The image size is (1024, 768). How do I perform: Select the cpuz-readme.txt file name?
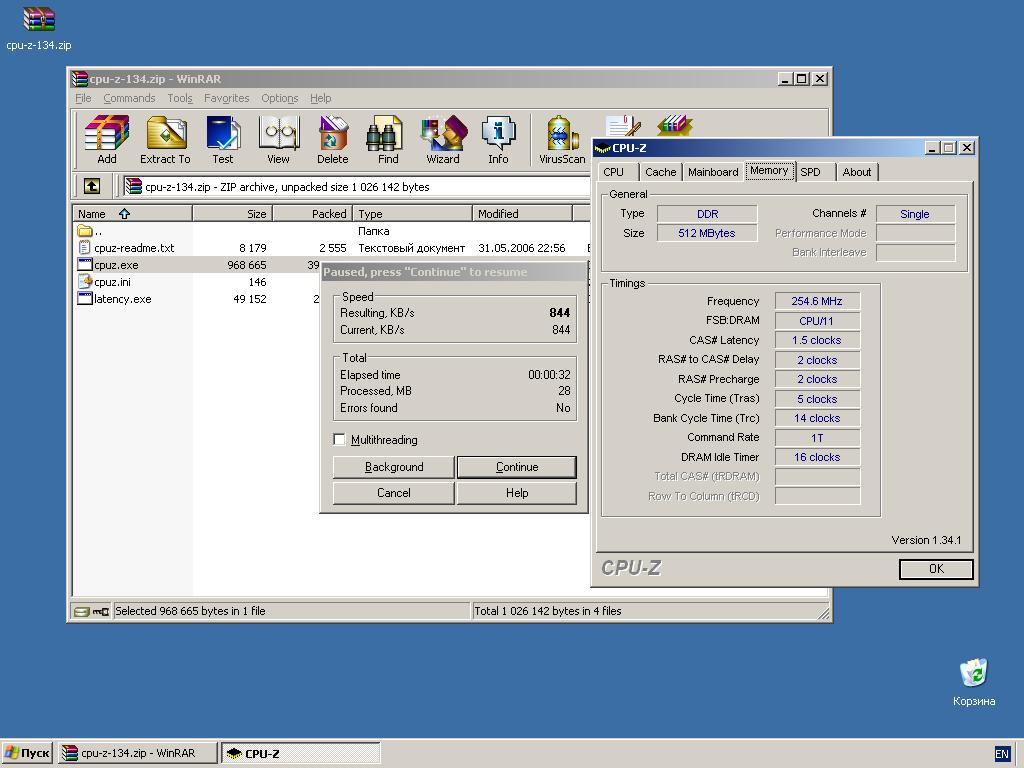click(134, 248)
